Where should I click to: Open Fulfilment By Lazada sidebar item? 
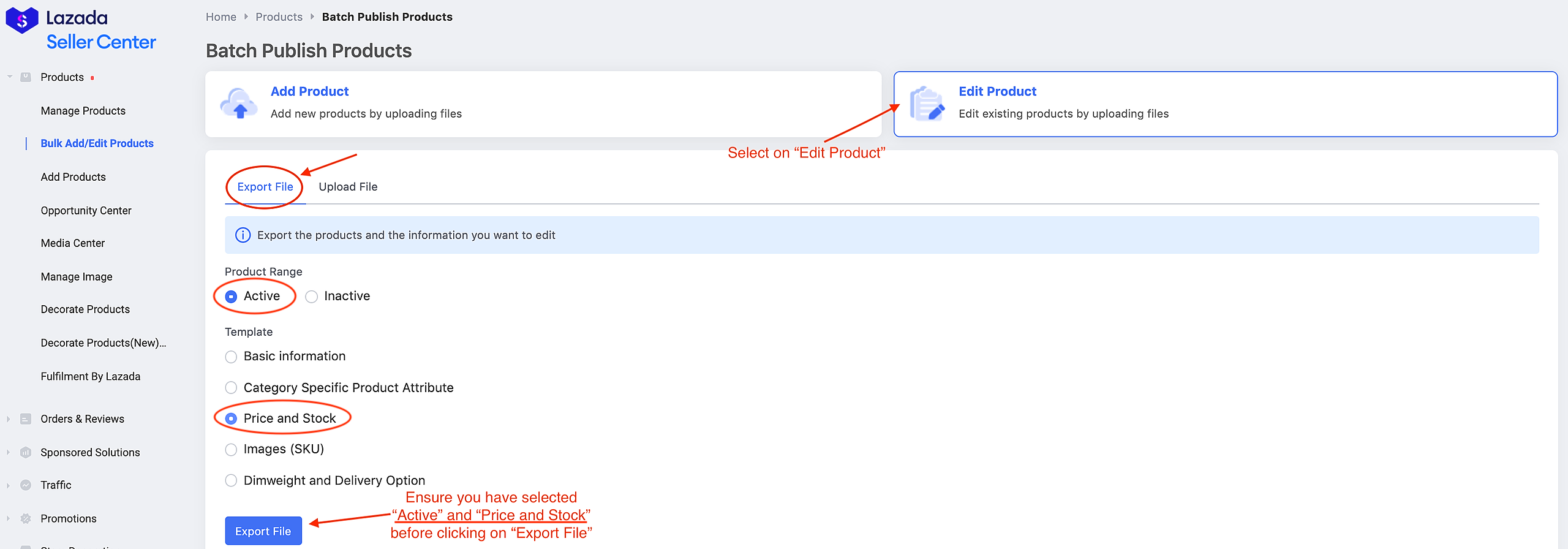(91, 377)
